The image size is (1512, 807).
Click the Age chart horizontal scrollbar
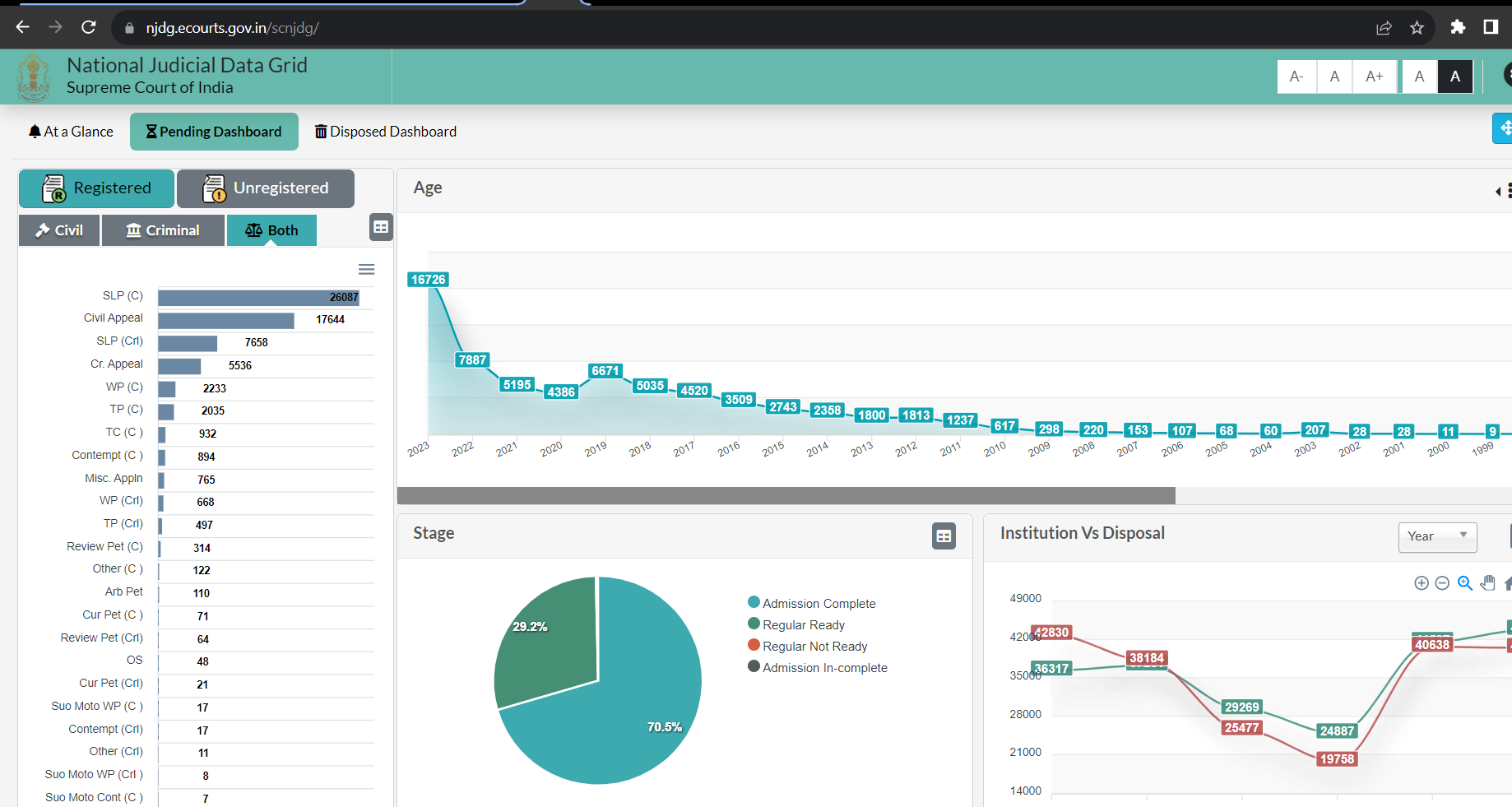coord(786,495)
